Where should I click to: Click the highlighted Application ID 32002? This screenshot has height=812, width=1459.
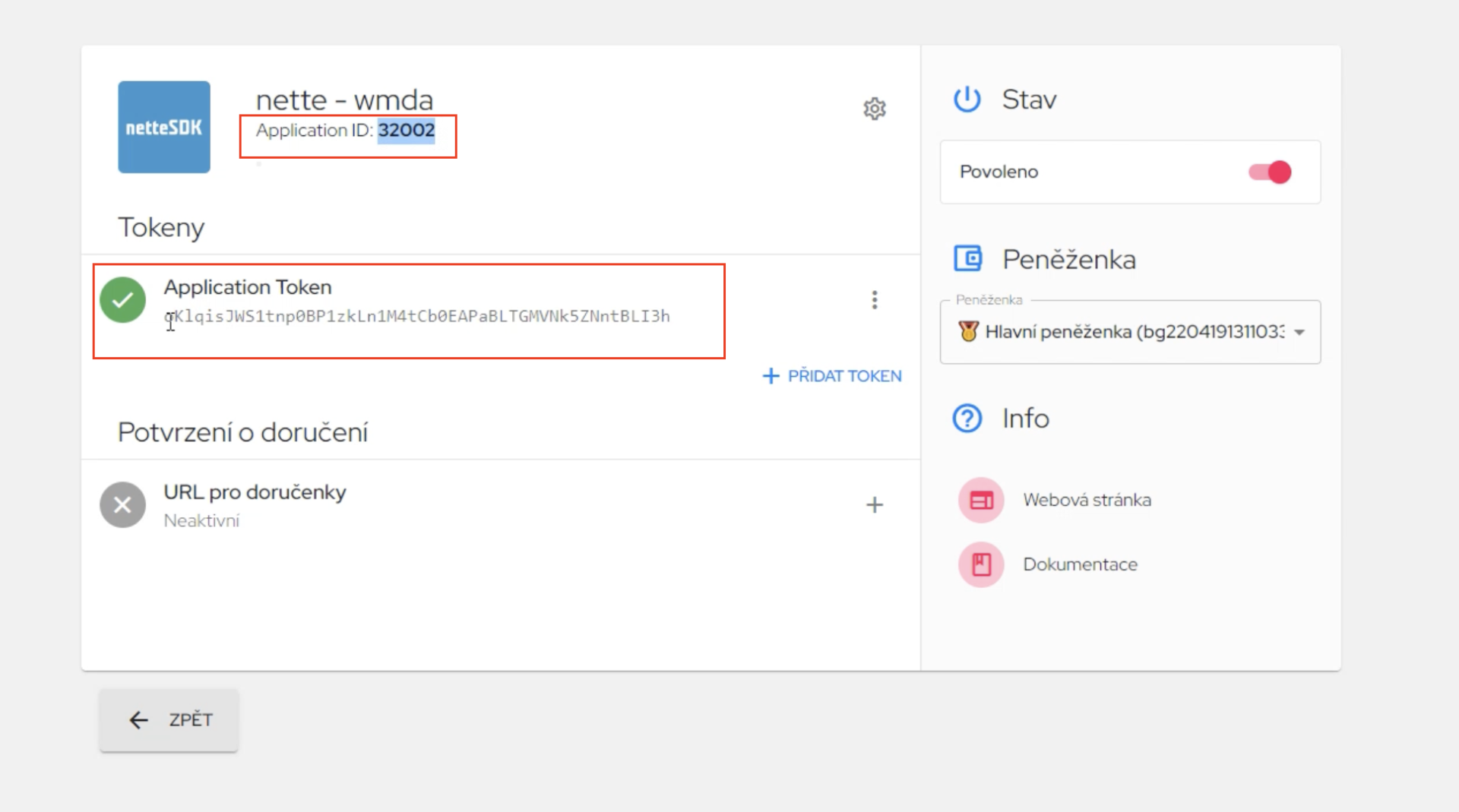click(407, 130)
